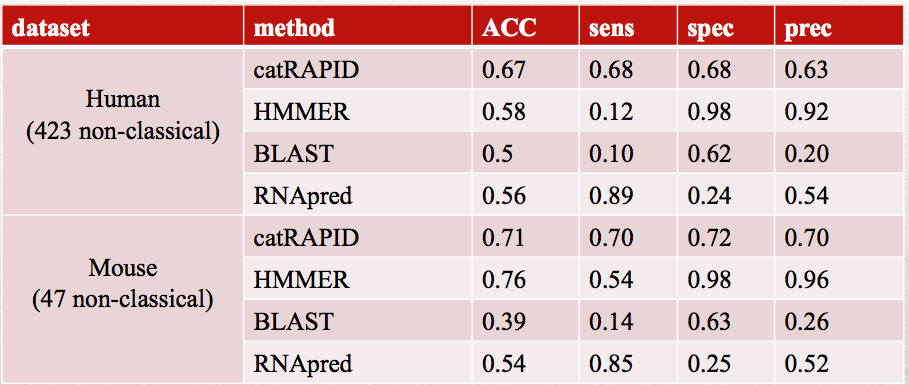The width and height of the screenshot is (909, 385).
Task: Click the 'prec' column header
Action: [x=841, y=26]
